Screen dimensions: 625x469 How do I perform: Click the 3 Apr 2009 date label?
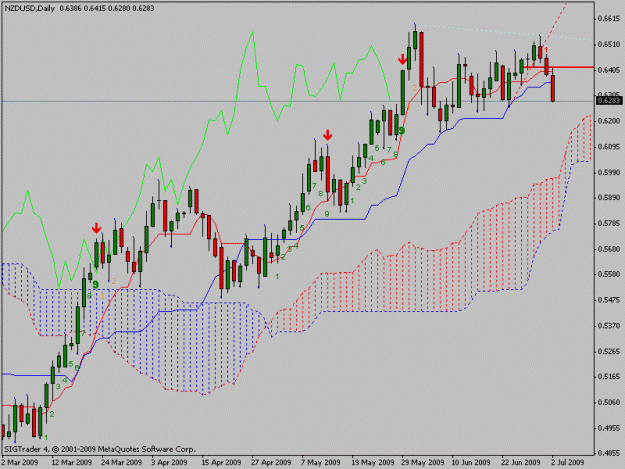169,462
